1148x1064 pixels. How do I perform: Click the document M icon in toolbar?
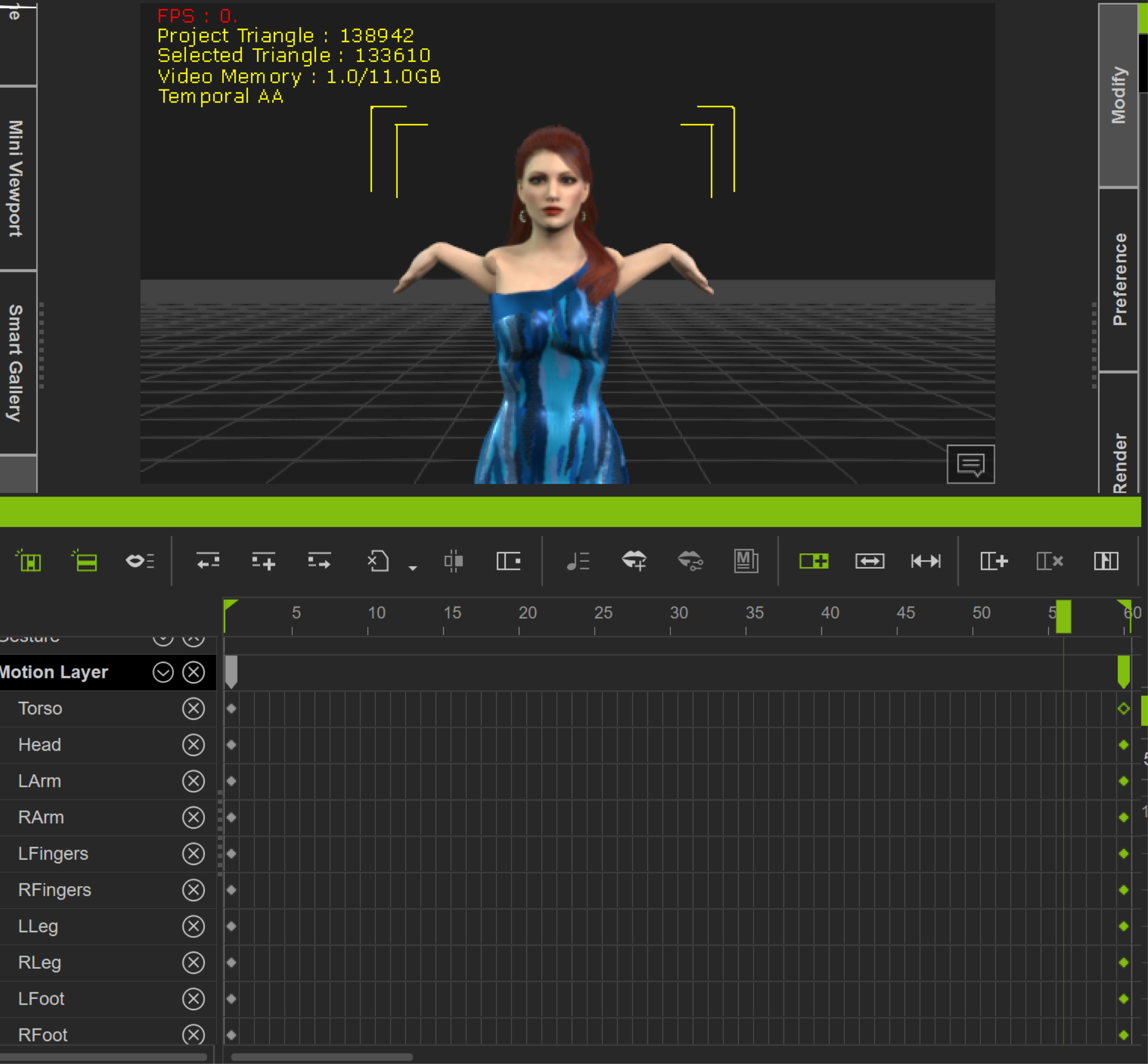(746, 560)
